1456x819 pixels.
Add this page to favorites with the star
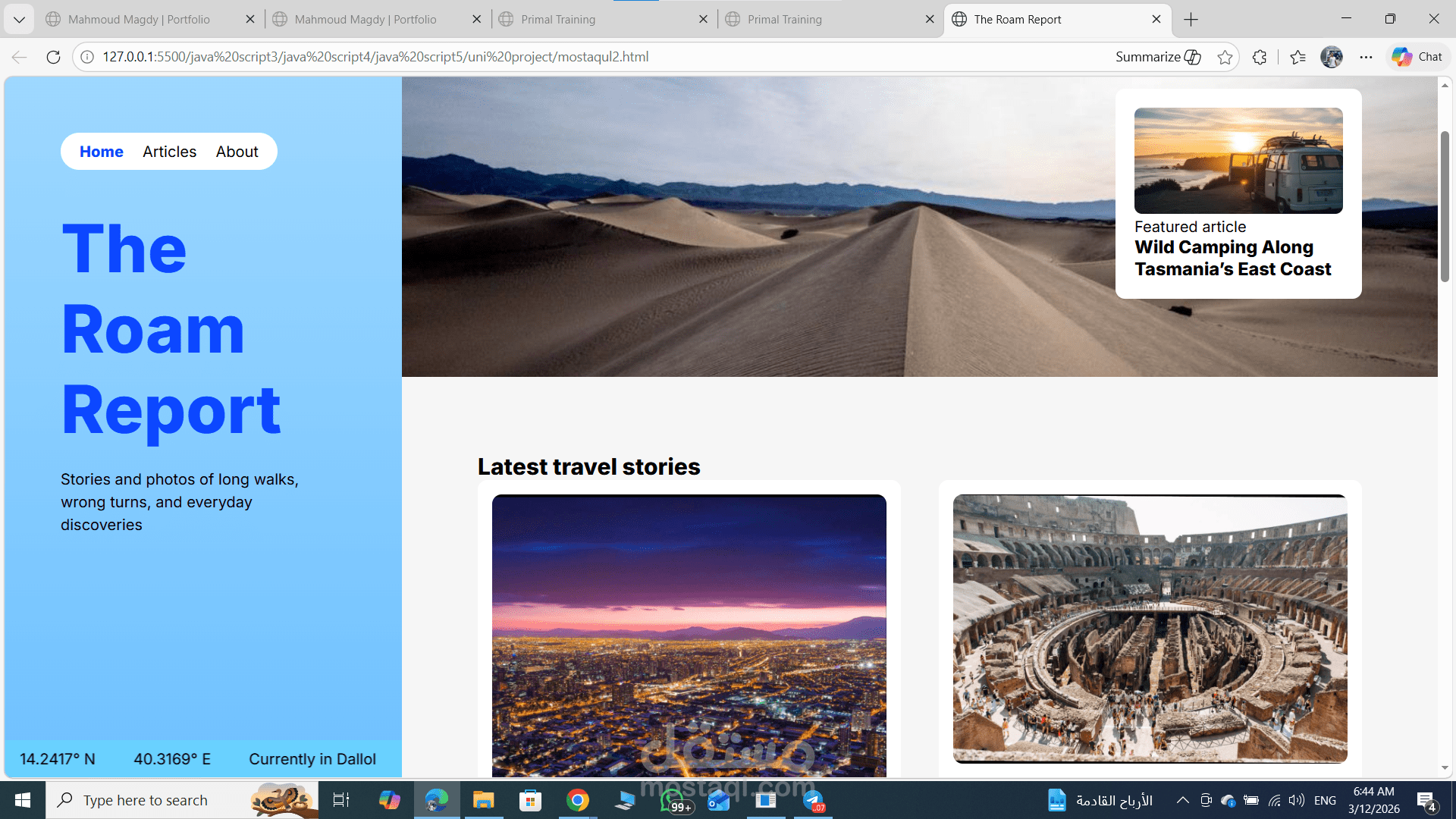(1225, 56)
